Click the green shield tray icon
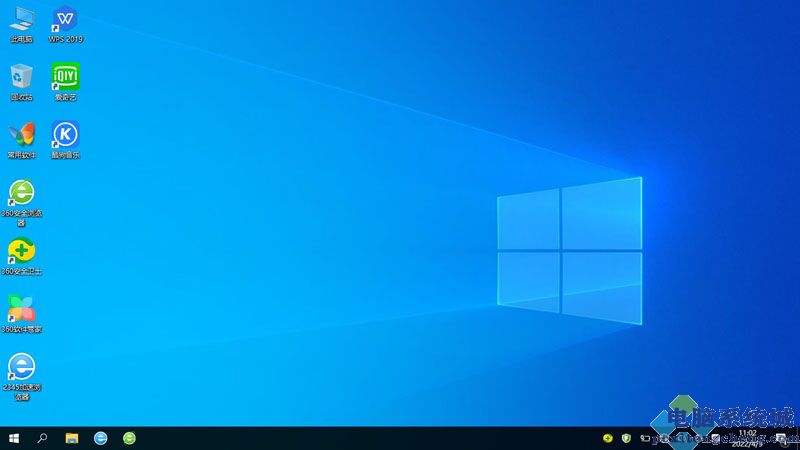The image size is (800, 450). click(627, 438)
